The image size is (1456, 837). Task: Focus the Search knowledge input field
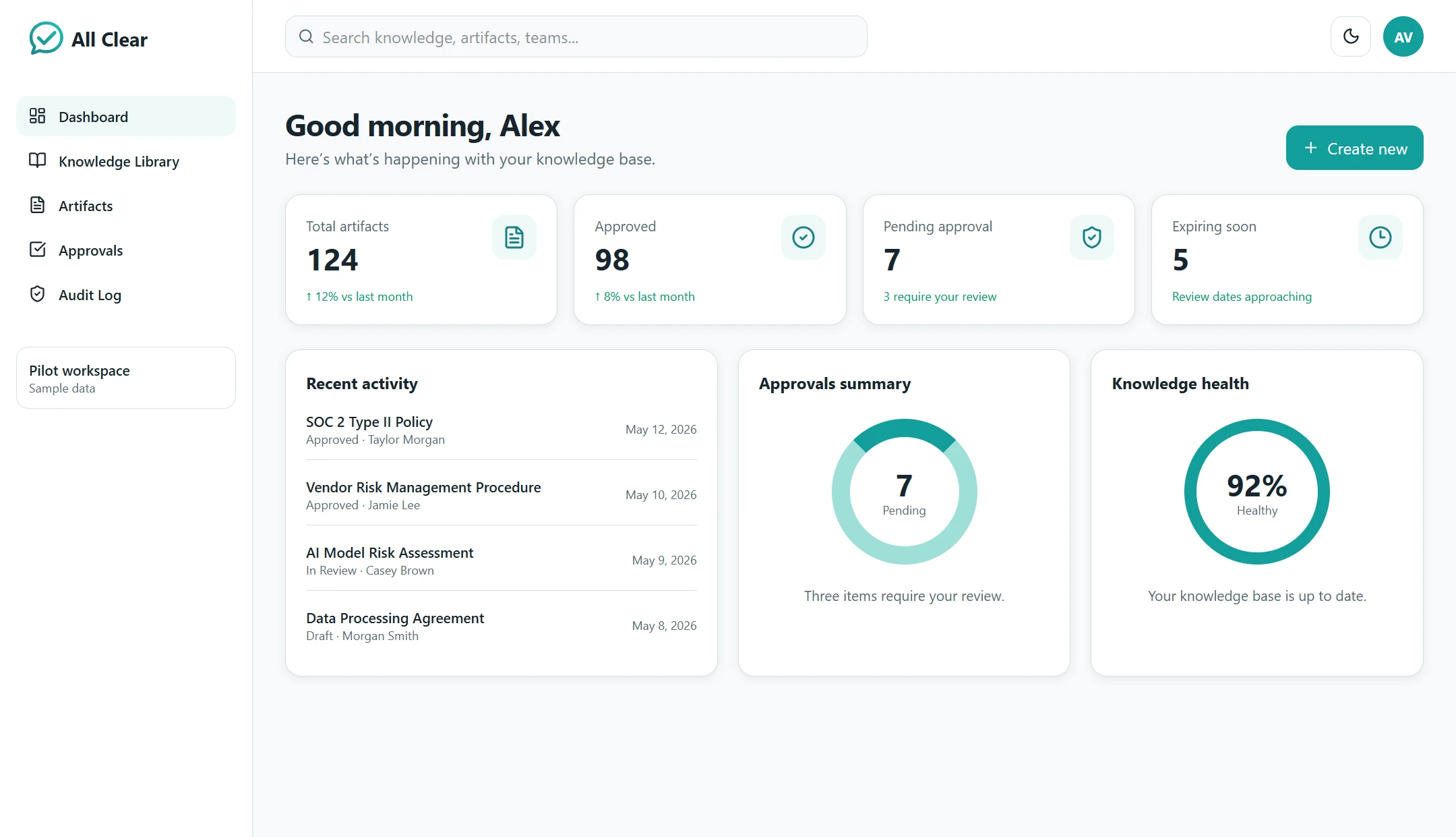pyautogui.click(x=576, y=36)
